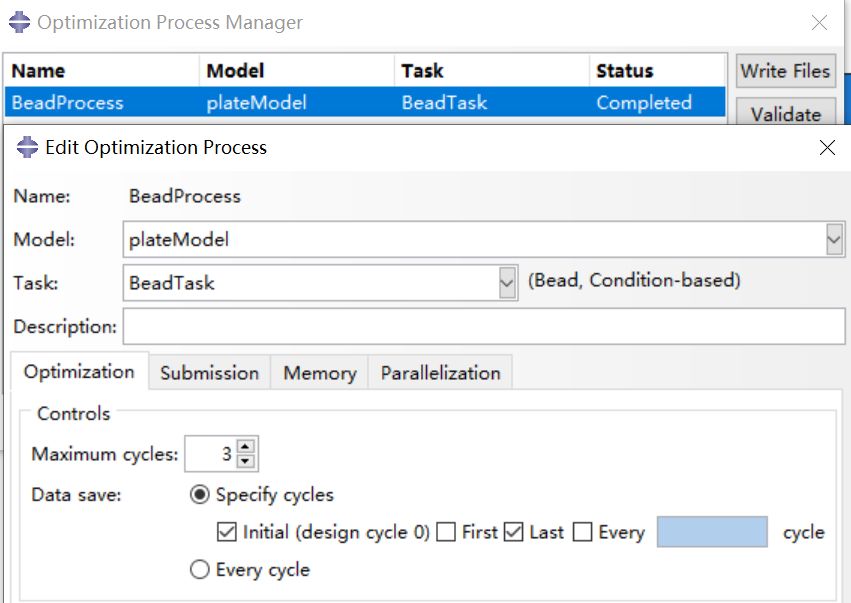Go to the Parallelization tab
The height and width of the screenshot is (603, 851).
pyautogui.click(x=440, y=373)
